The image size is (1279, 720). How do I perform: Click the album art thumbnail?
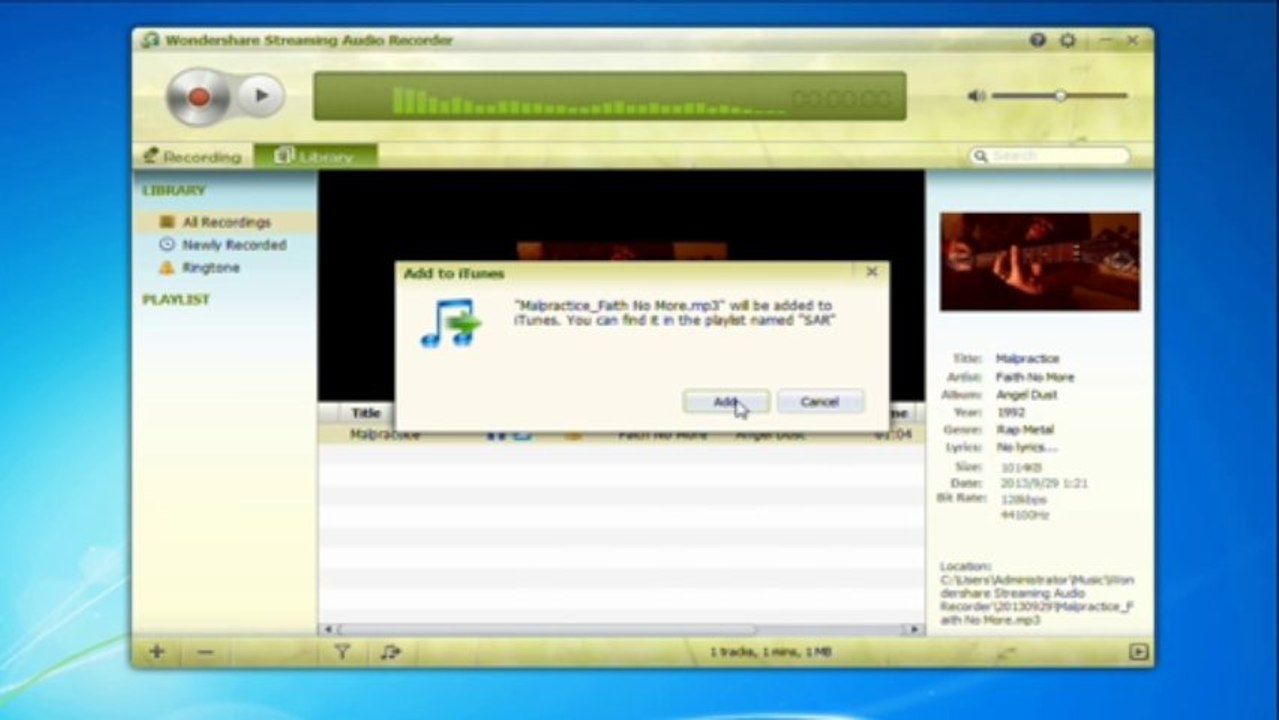coord(1039,261)
